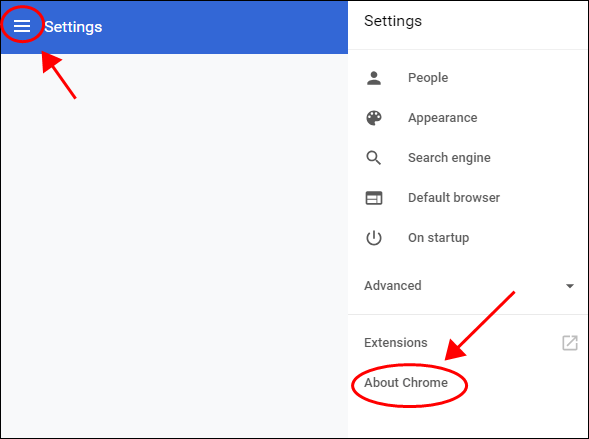Open the hamburger main menu icon
This screenshot has height=439, width=589.
point(22,26)
